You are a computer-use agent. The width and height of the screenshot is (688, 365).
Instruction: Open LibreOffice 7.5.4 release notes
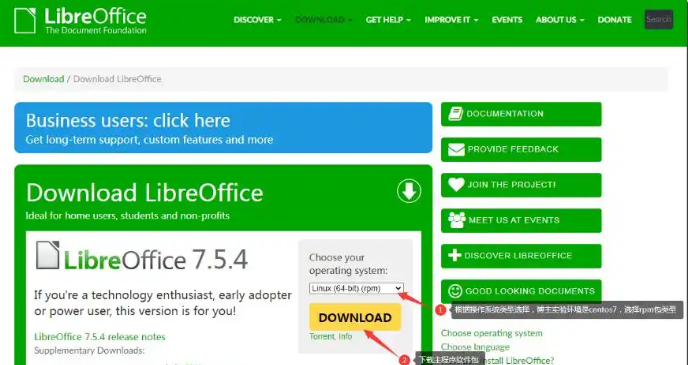click(100, 337)
